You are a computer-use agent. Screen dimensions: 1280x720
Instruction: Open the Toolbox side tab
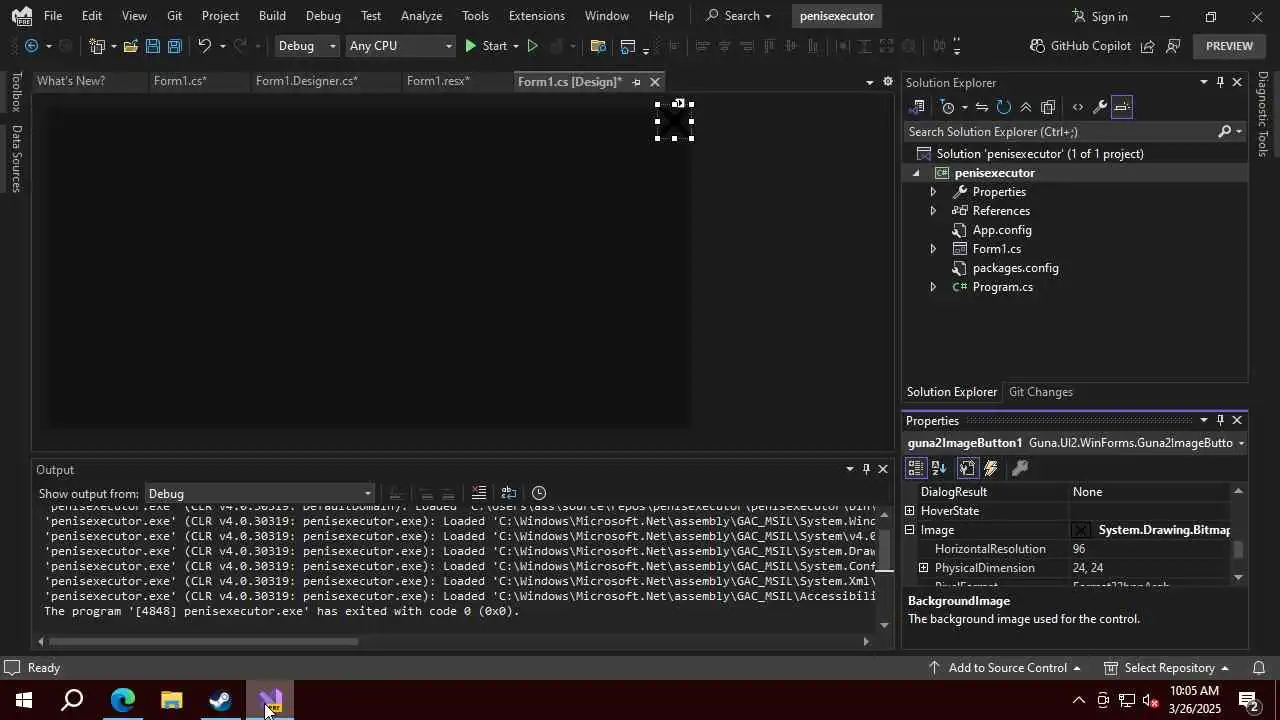[x=16, y=92]
